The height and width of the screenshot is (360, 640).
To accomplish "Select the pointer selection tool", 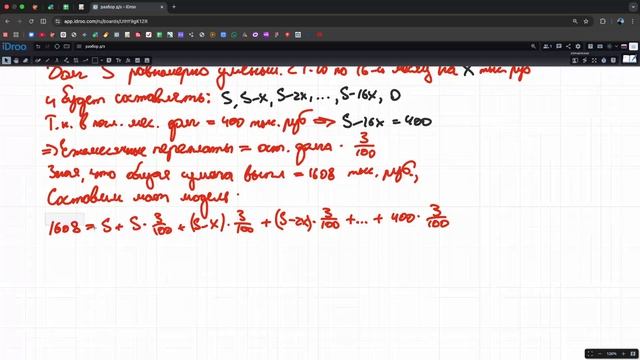I will [x=6, y=60].
